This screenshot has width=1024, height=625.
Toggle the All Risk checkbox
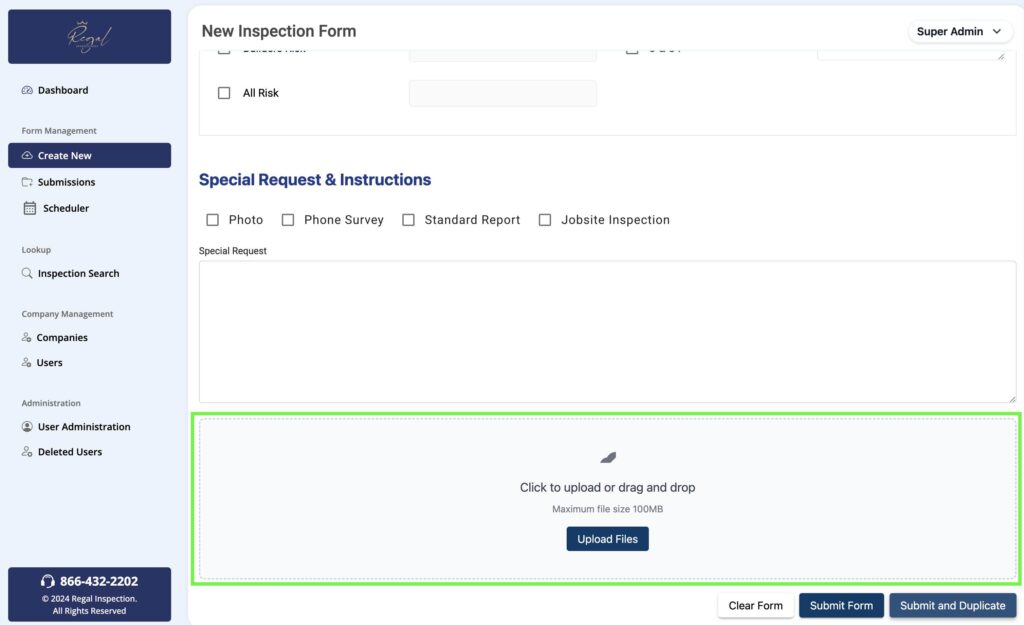[224, 93]
